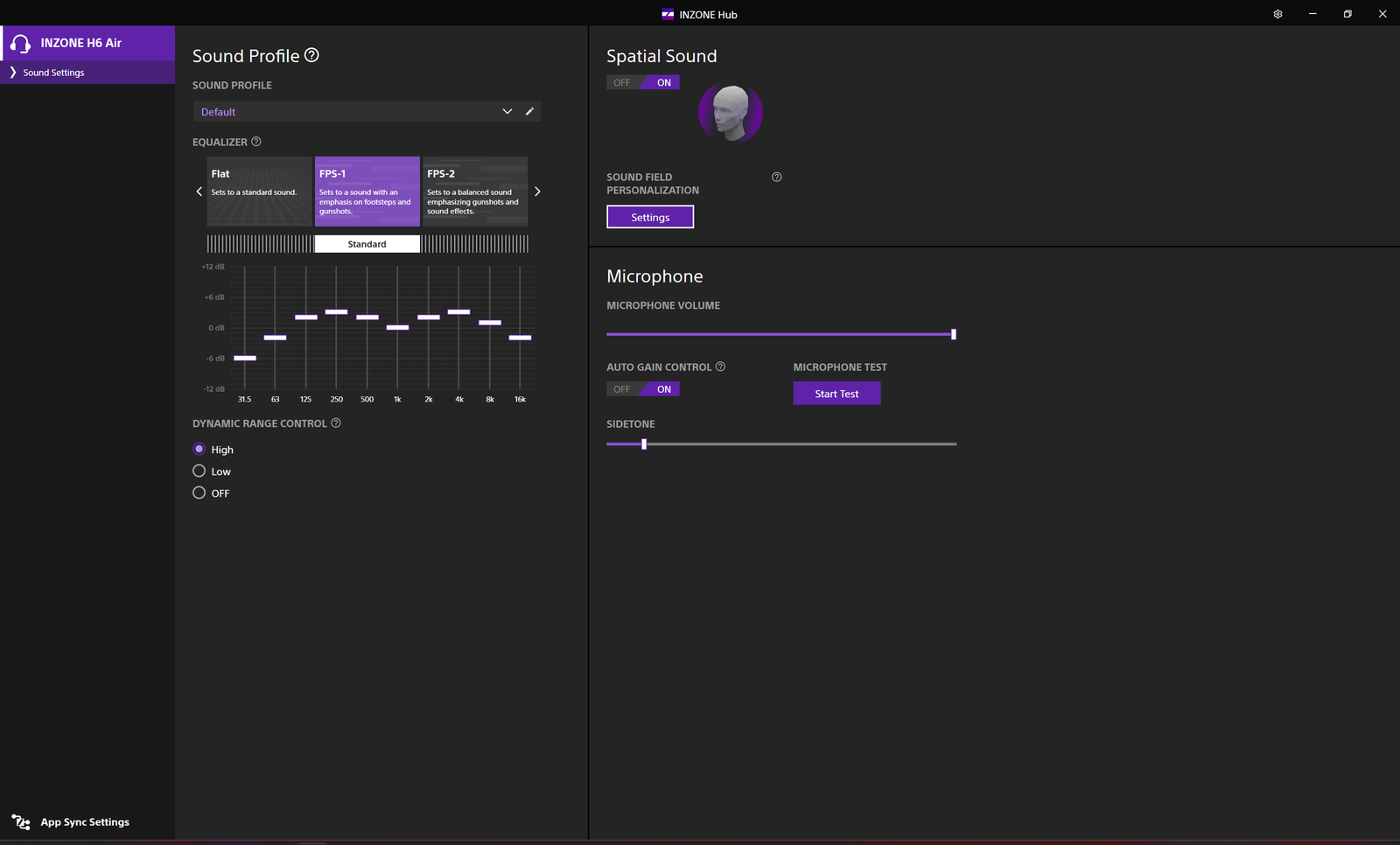Click the MICROPHONE VOLUME label
This screenshot has height=845, width=1400.
coord(663,305)
